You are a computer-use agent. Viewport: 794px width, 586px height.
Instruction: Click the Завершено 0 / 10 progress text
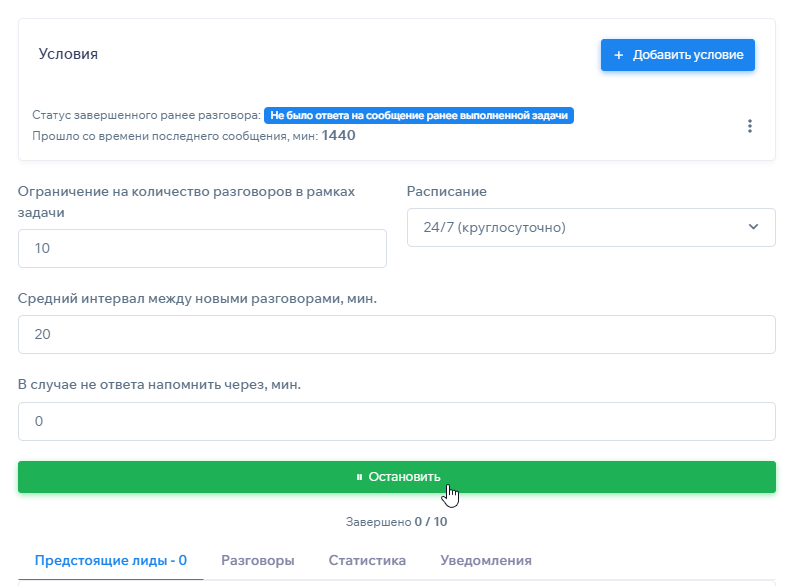(396, 522)
